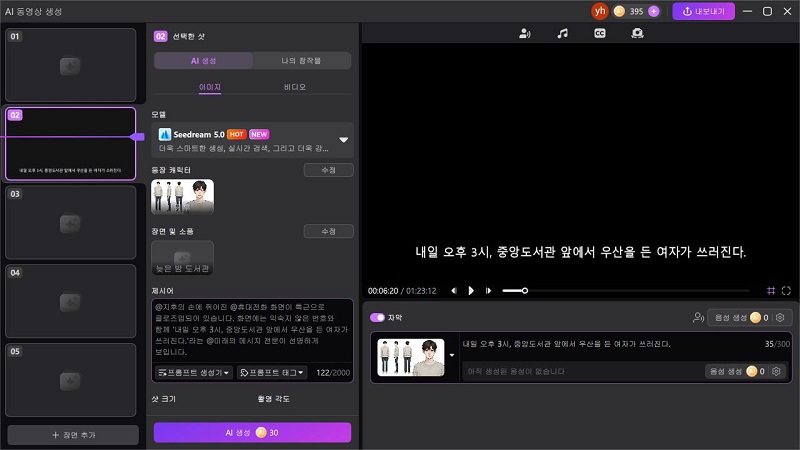Click the purple AI 생성 30 button
The image size is (800, 450).
[x=252, y=433]
